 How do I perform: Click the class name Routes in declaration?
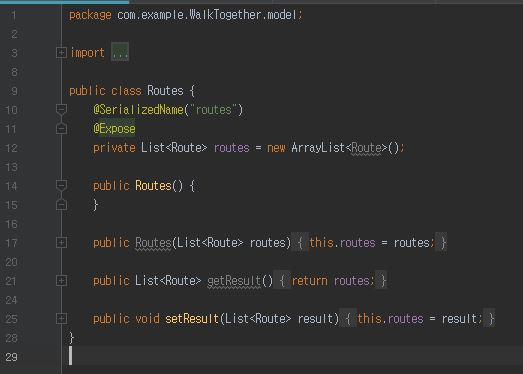pos(165,91)
